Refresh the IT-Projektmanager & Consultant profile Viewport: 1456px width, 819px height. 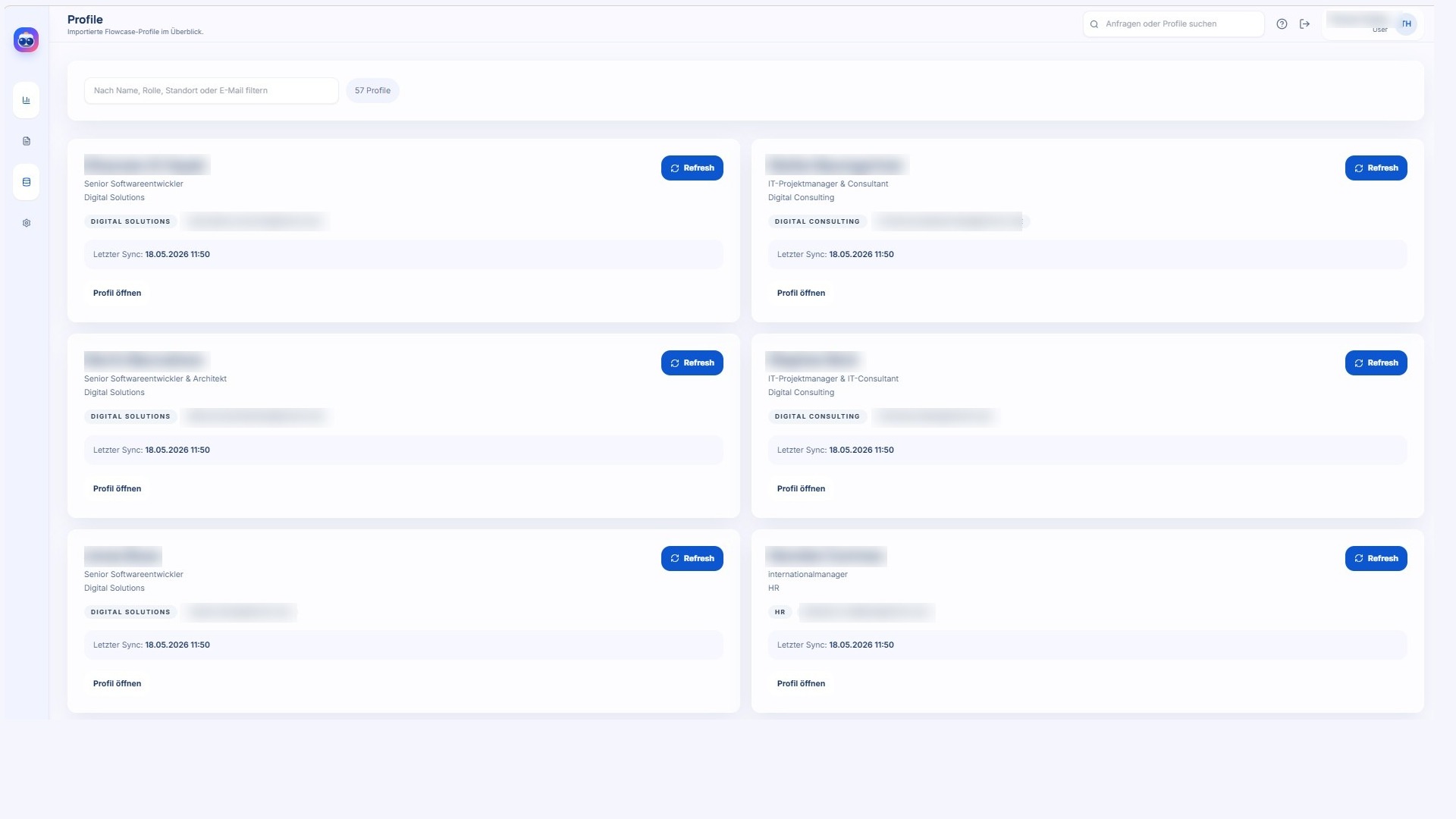tap(1376, 168)
